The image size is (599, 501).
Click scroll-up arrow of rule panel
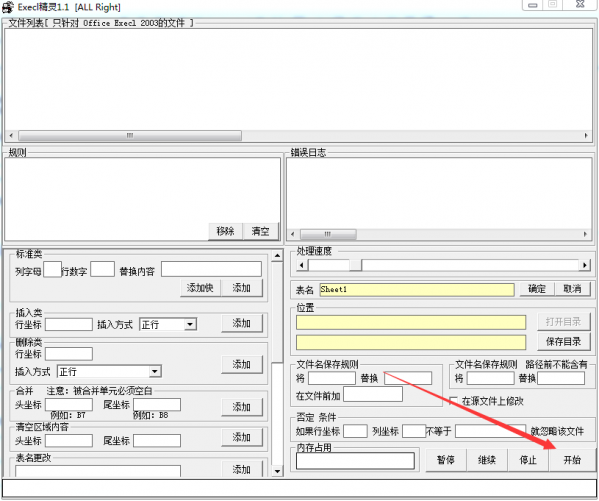coord(277,256)
